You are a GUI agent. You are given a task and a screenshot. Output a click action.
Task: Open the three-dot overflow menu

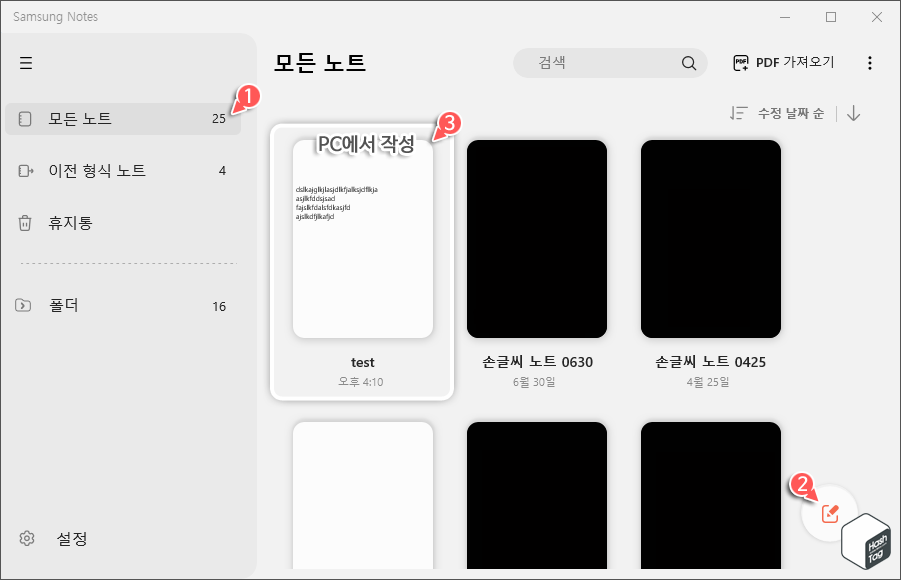coord(869,62)
